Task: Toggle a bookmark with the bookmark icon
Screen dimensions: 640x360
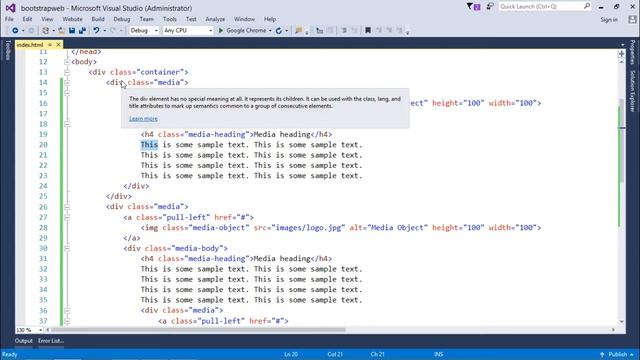Action: (368, 31)
